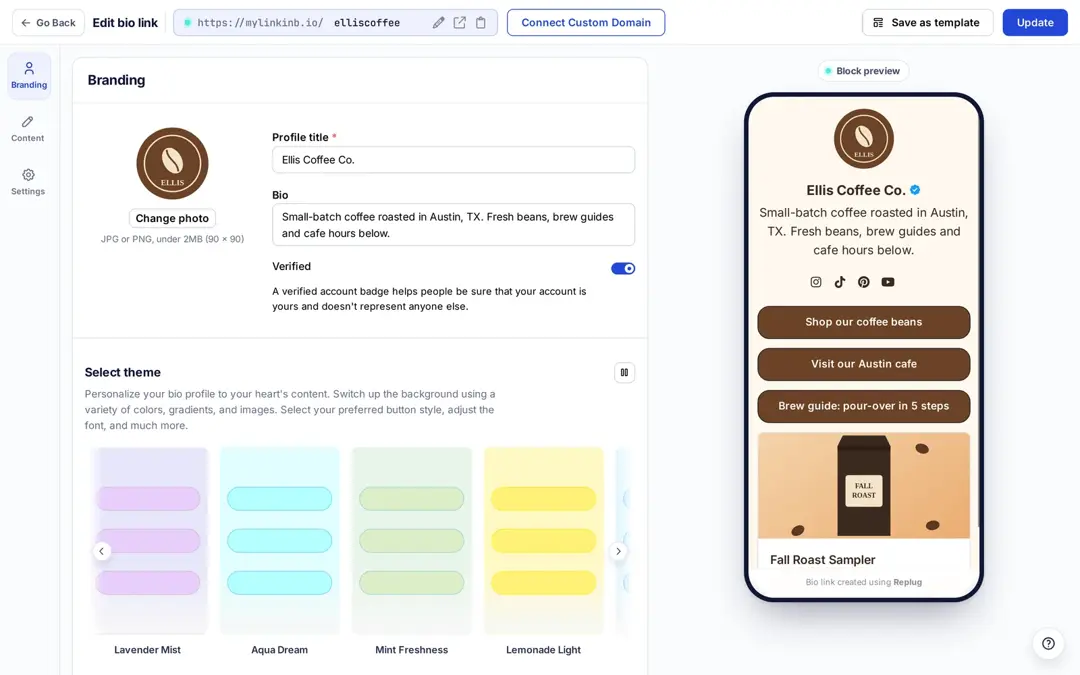The height and width of the screenshot is (675, 1080).
Task: Click Shop our coffee beans button
Action: (x=864, y=322)
